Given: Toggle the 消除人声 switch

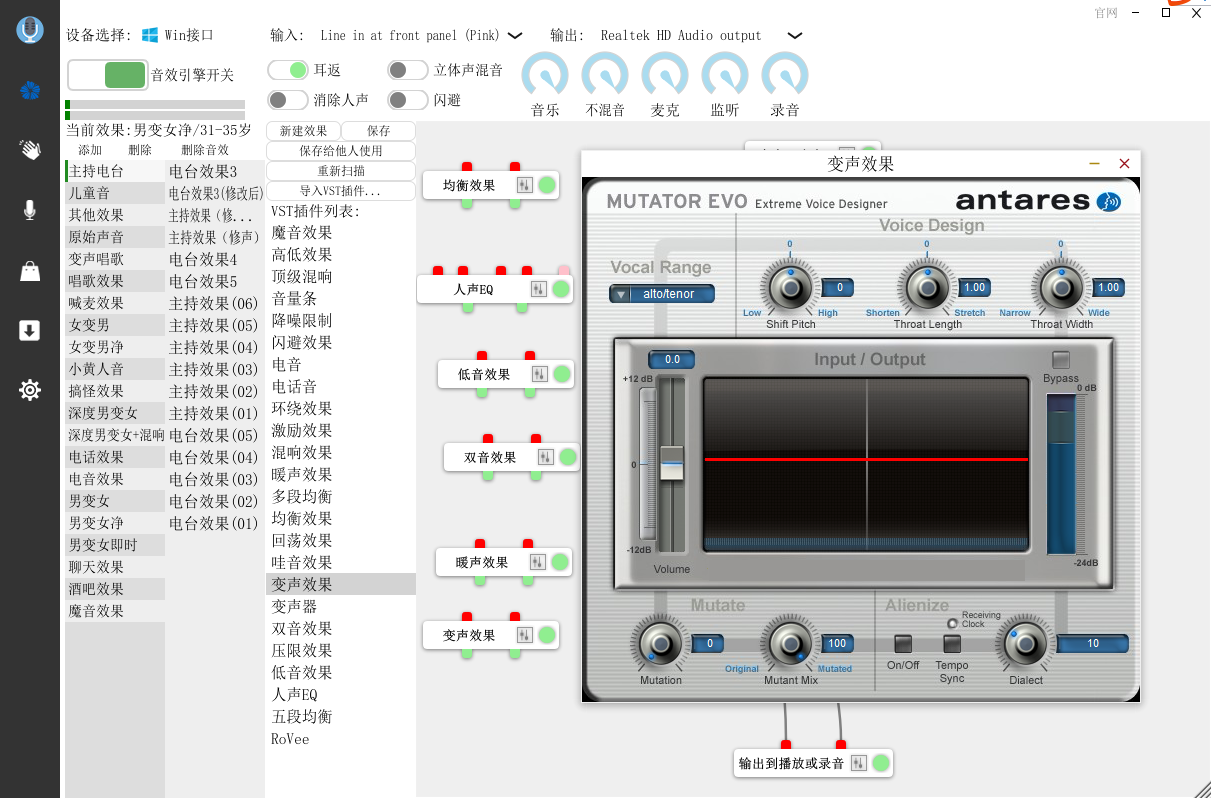Looking at the screenshot, I should pos(288,100).
